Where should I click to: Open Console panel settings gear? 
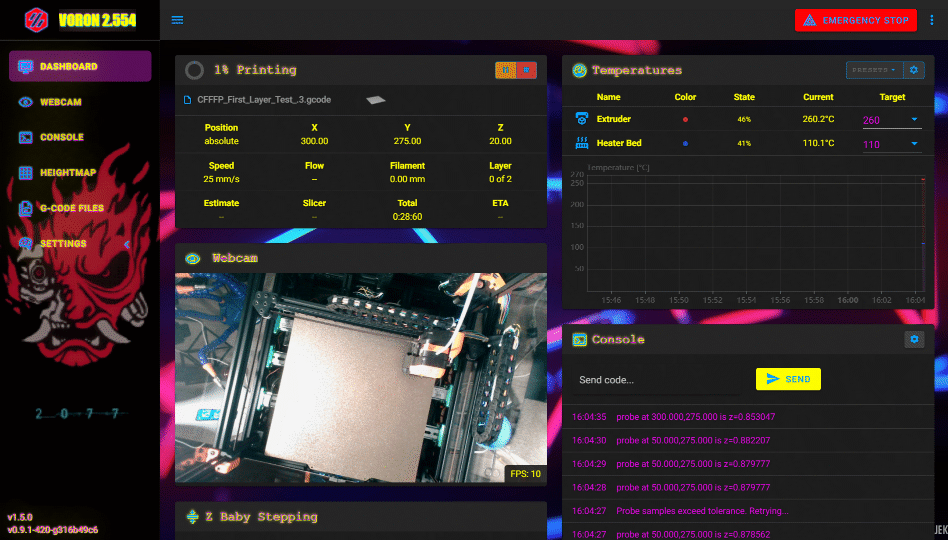pos(914,340)
